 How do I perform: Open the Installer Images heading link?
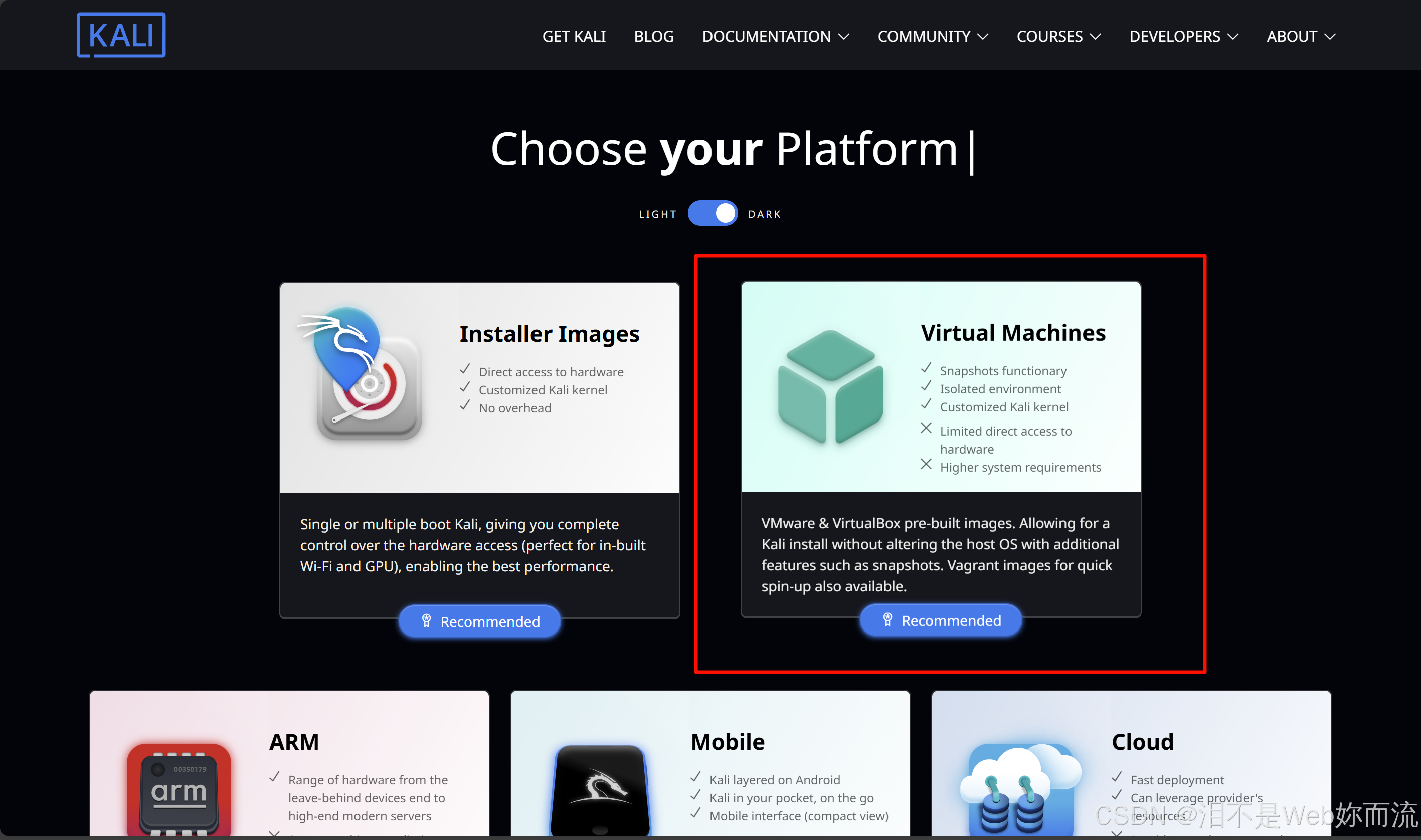(549, 334)
